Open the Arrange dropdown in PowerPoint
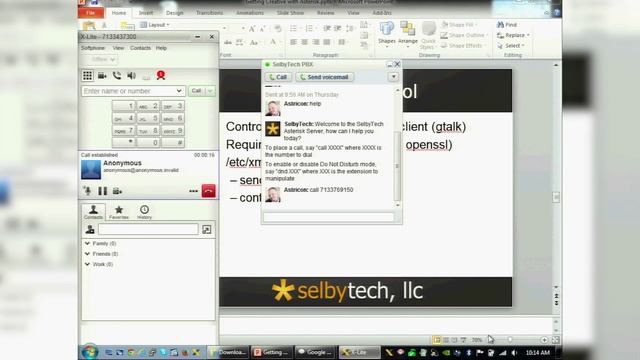 (408, 35)
